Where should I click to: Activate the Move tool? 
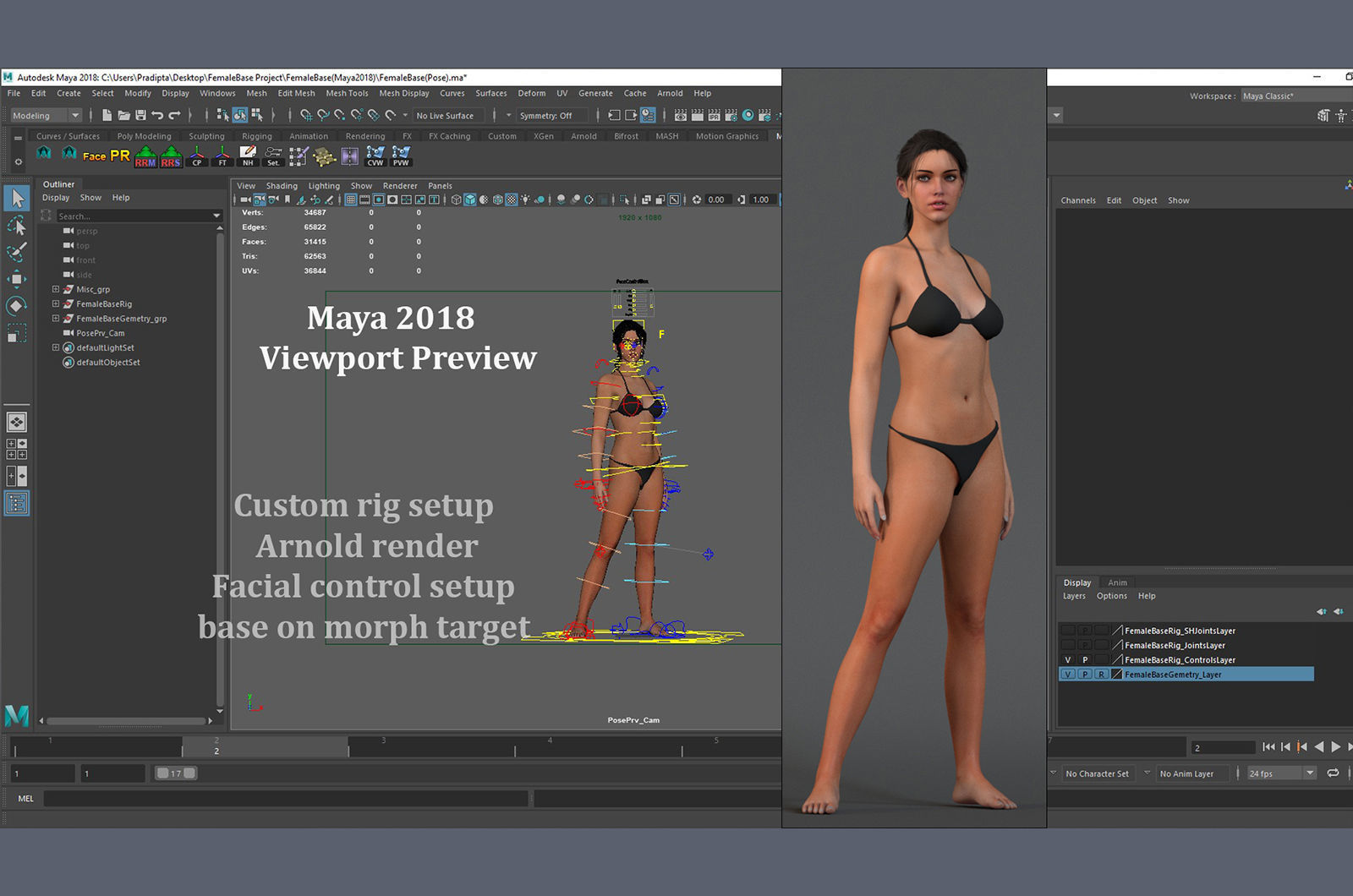click(17, 279)
